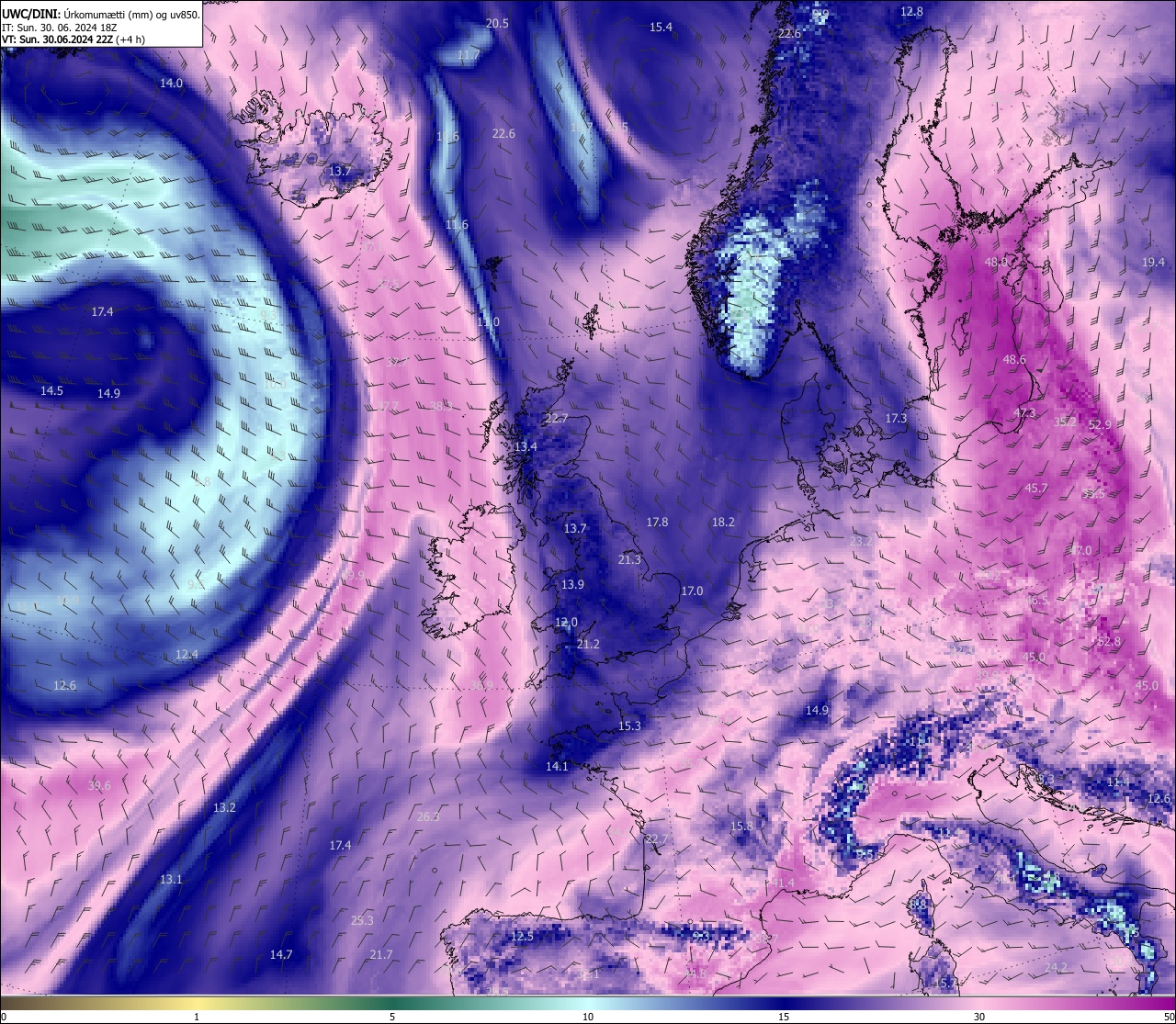Click the 12.4 value label
The width and height of the screenshot is (1176, 1024).
coord(187,654)
